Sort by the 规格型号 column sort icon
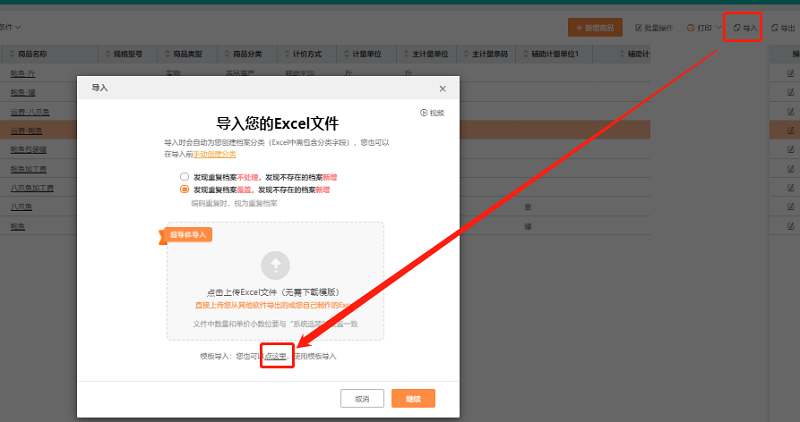The image size is (800, 422). [108, 54]
